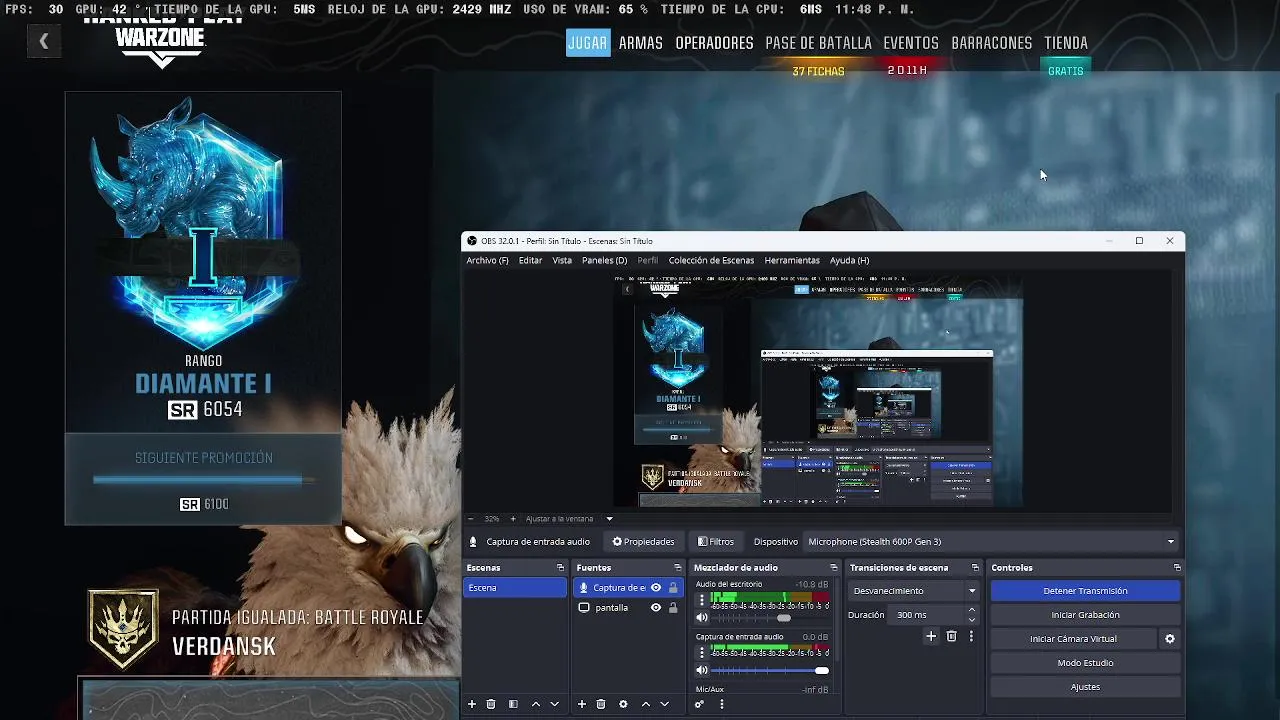Viewport: 1280px width, 720px height.
Task: Undock the Transiciones de escena panel pop-out icon
Action: [977, 568]
